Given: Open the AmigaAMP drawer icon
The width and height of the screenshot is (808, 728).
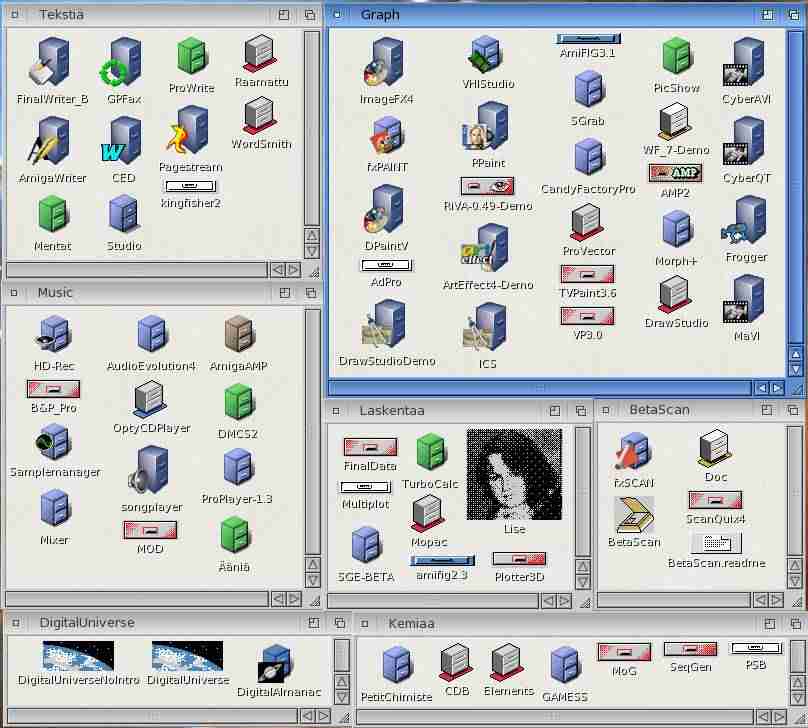Looking at the screenshot, I should pyautogui.click(x=237, y=337).
